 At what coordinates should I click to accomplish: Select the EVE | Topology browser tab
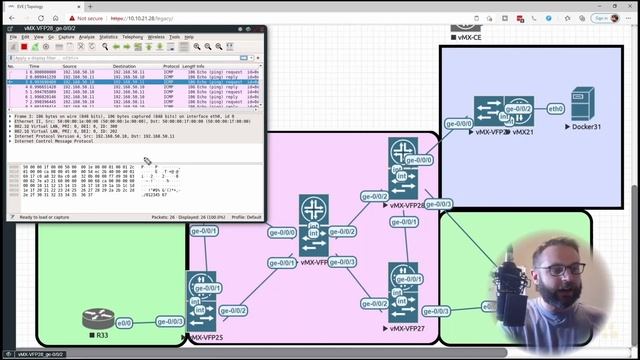pos(44,7)
